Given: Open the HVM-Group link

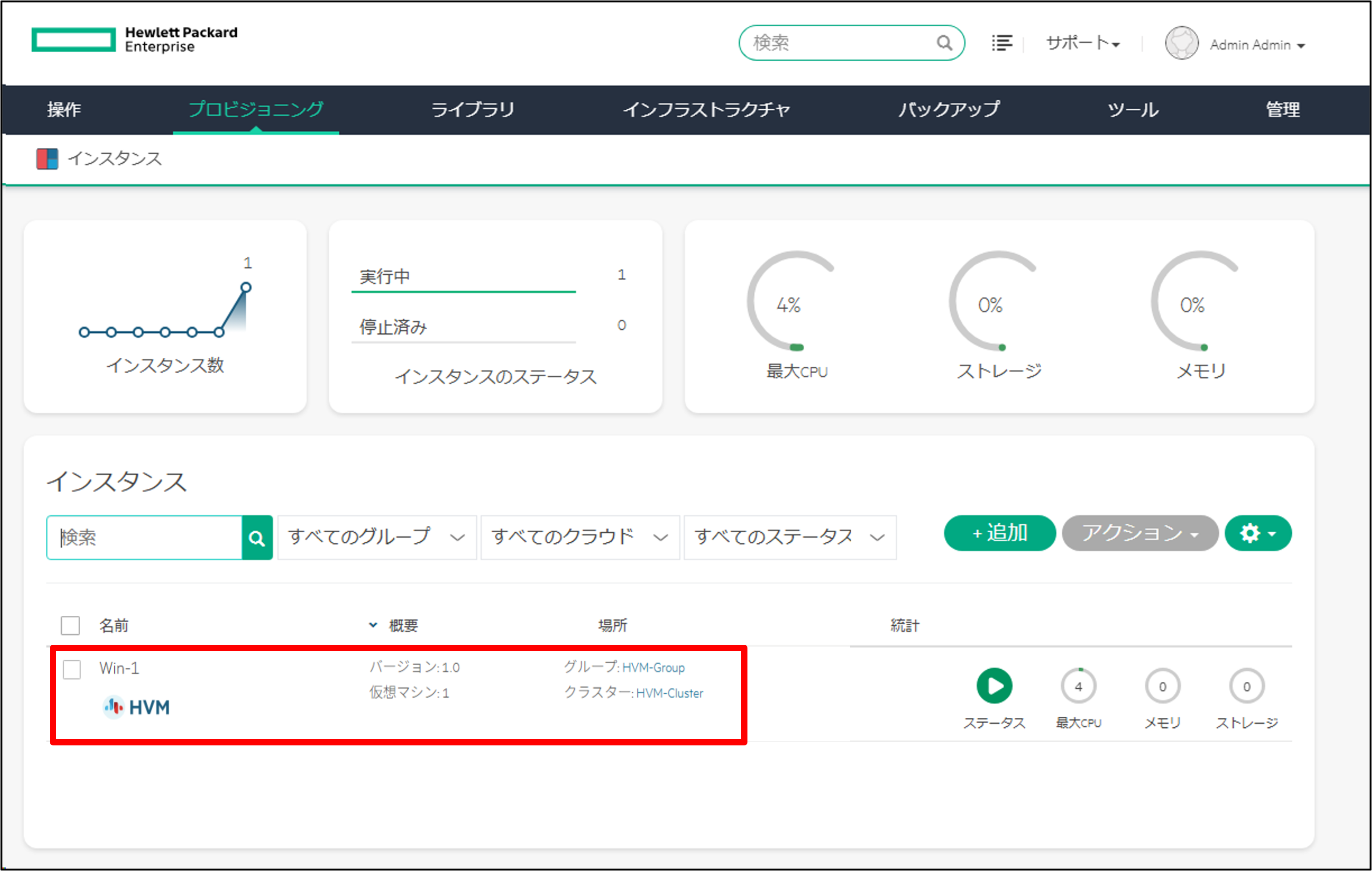Looking at the screenshot, I should click(x=654, y=667).
